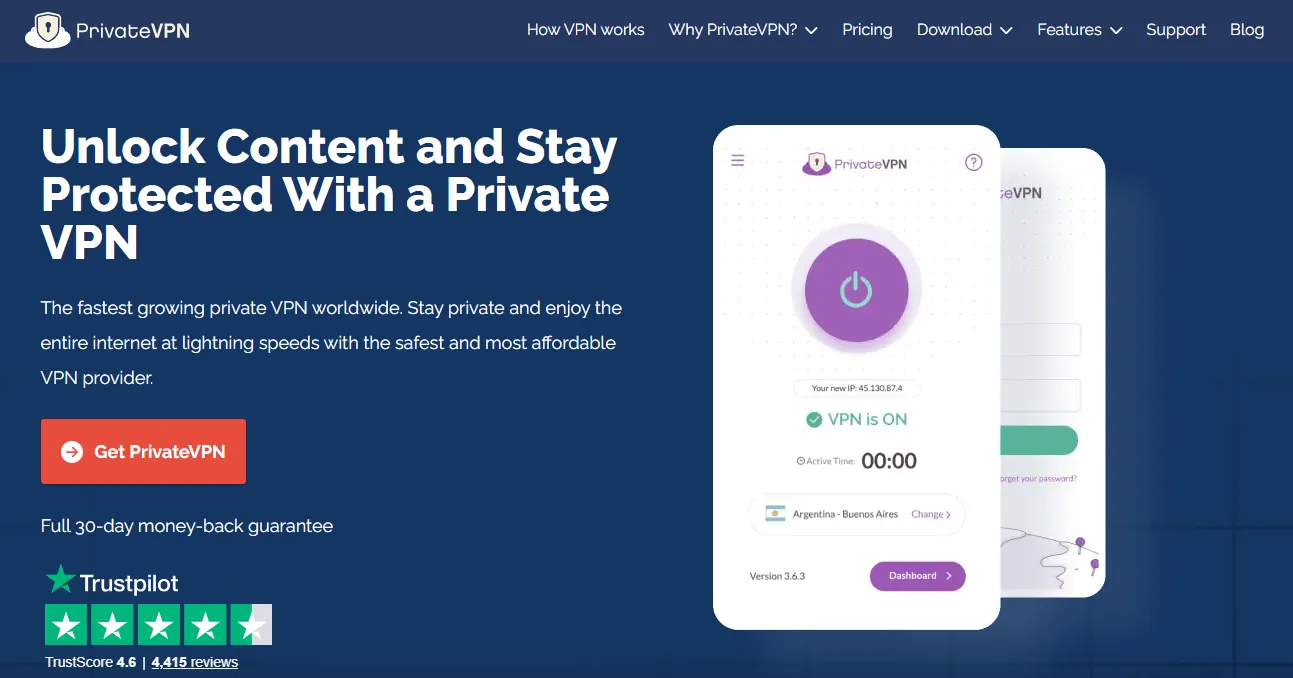Click the Trustpilot star logo

(x=61, y=580)
